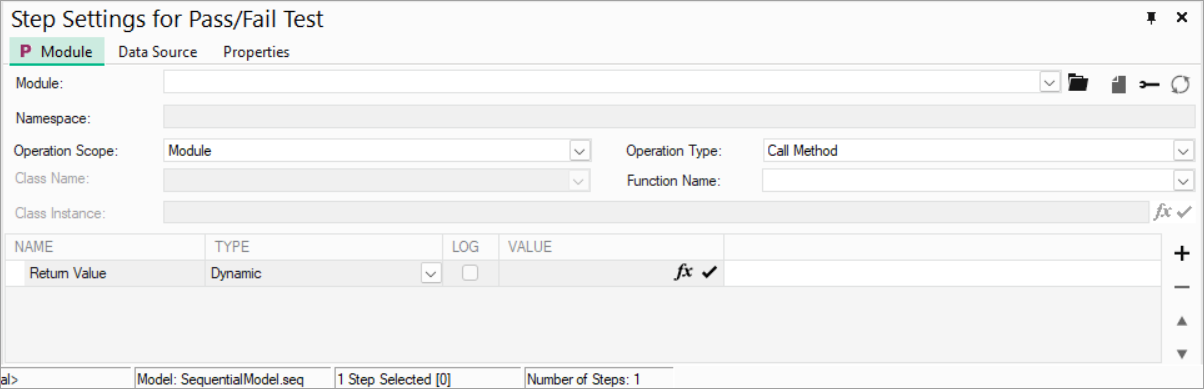
Task: Move parameter up with the up arrow
Action: 1182,321
